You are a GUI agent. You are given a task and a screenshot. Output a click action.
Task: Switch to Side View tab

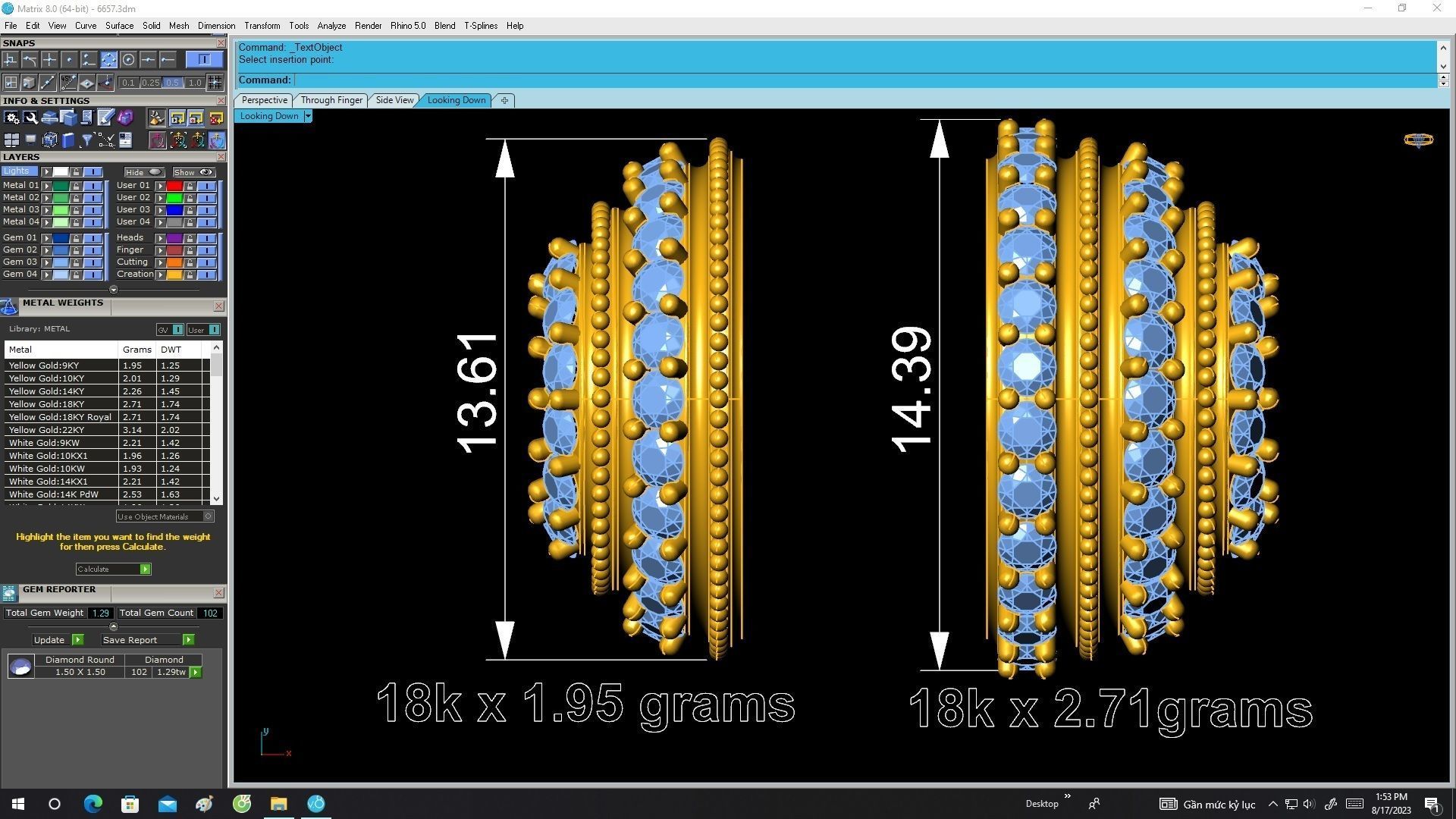[394, 100]
